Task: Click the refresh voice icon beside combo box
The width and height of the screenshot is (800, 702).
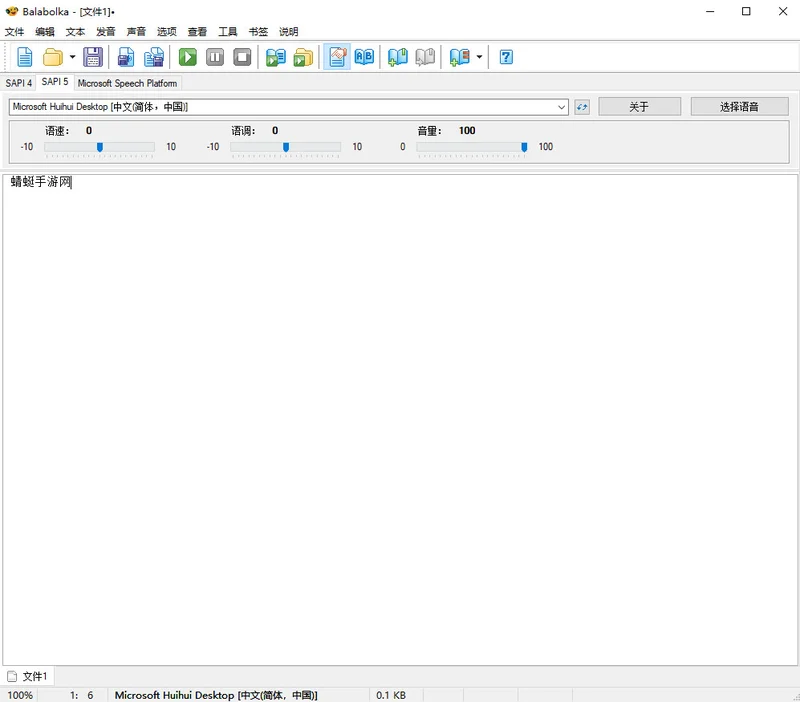Action: tap(582, 107)
